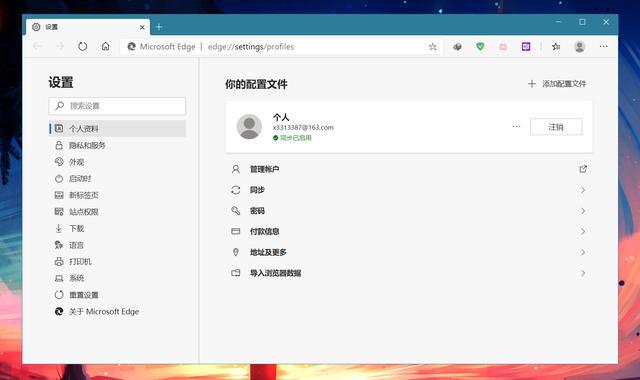Reload the page with refresh icon

point(82,47)
